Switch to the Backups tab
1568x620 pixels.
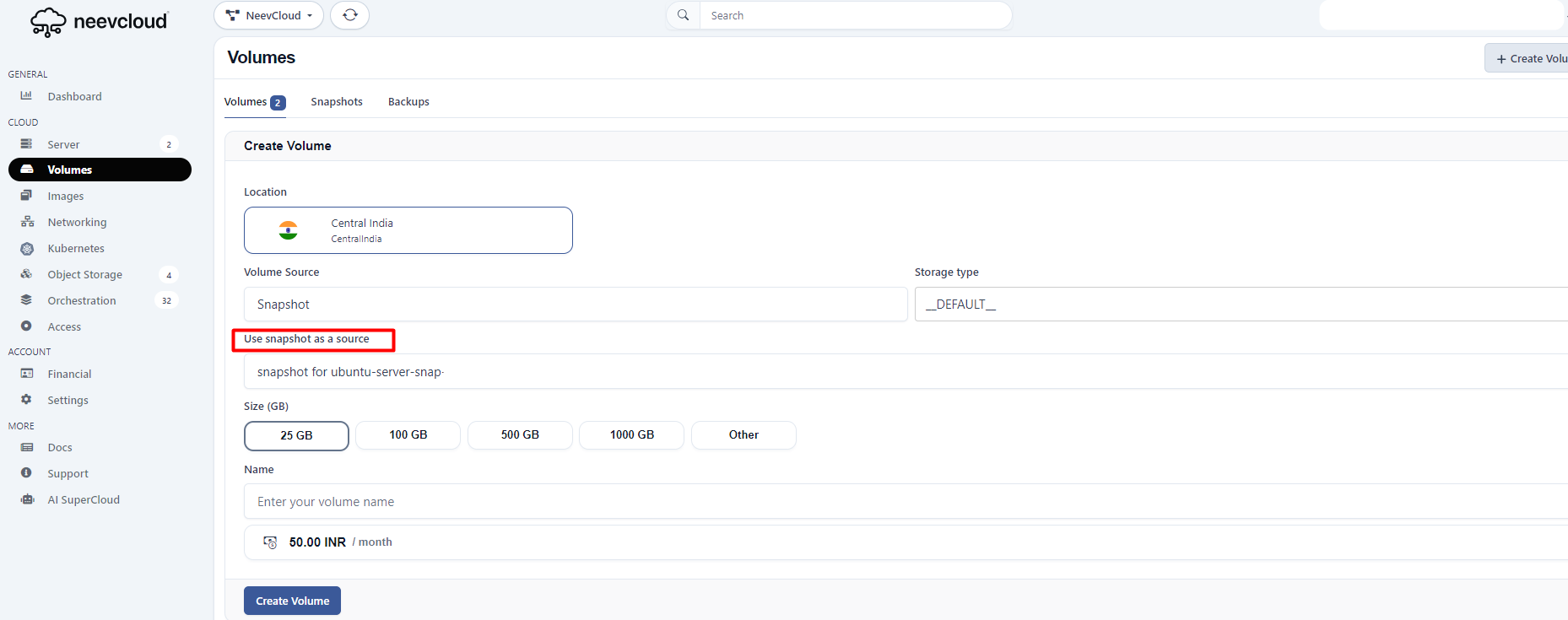coord(408,102)
